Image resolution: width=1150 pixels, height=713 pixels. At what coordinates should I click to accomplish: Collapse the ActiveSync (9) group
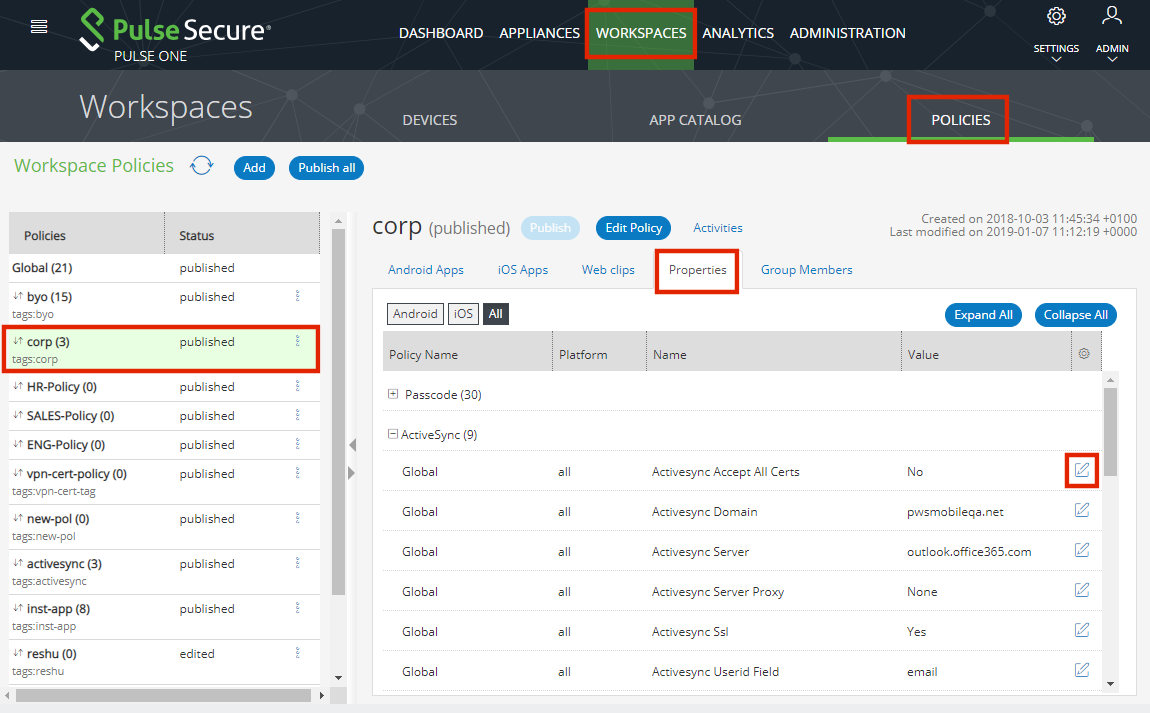392,435
